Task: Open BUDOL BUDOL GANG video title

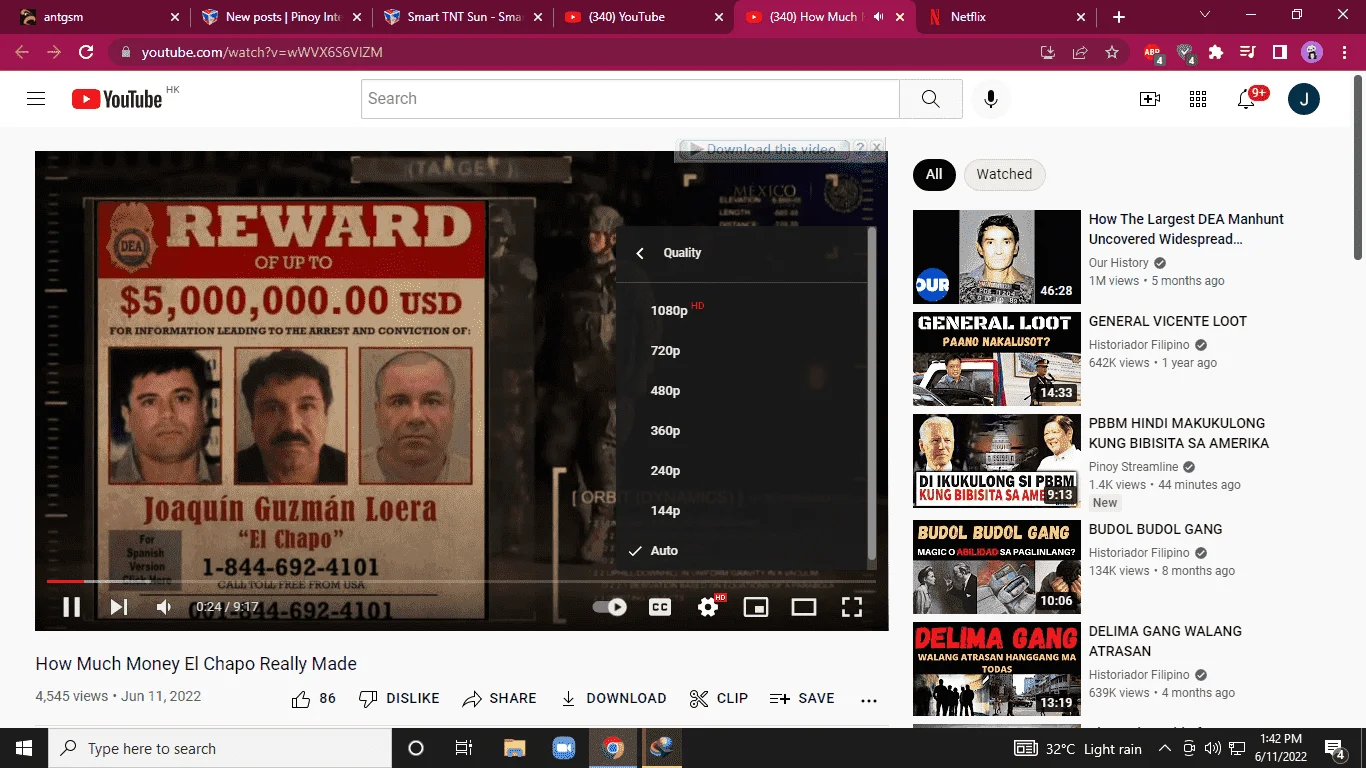Action: [x=1156, y=529]
